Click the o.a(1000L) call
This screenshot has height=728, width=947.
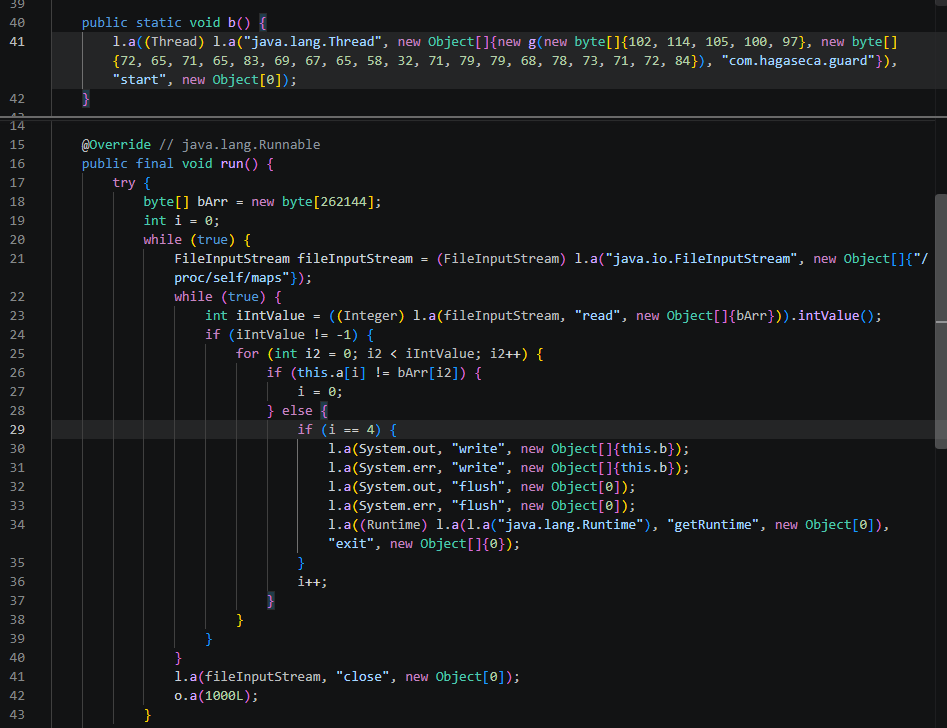216,695
